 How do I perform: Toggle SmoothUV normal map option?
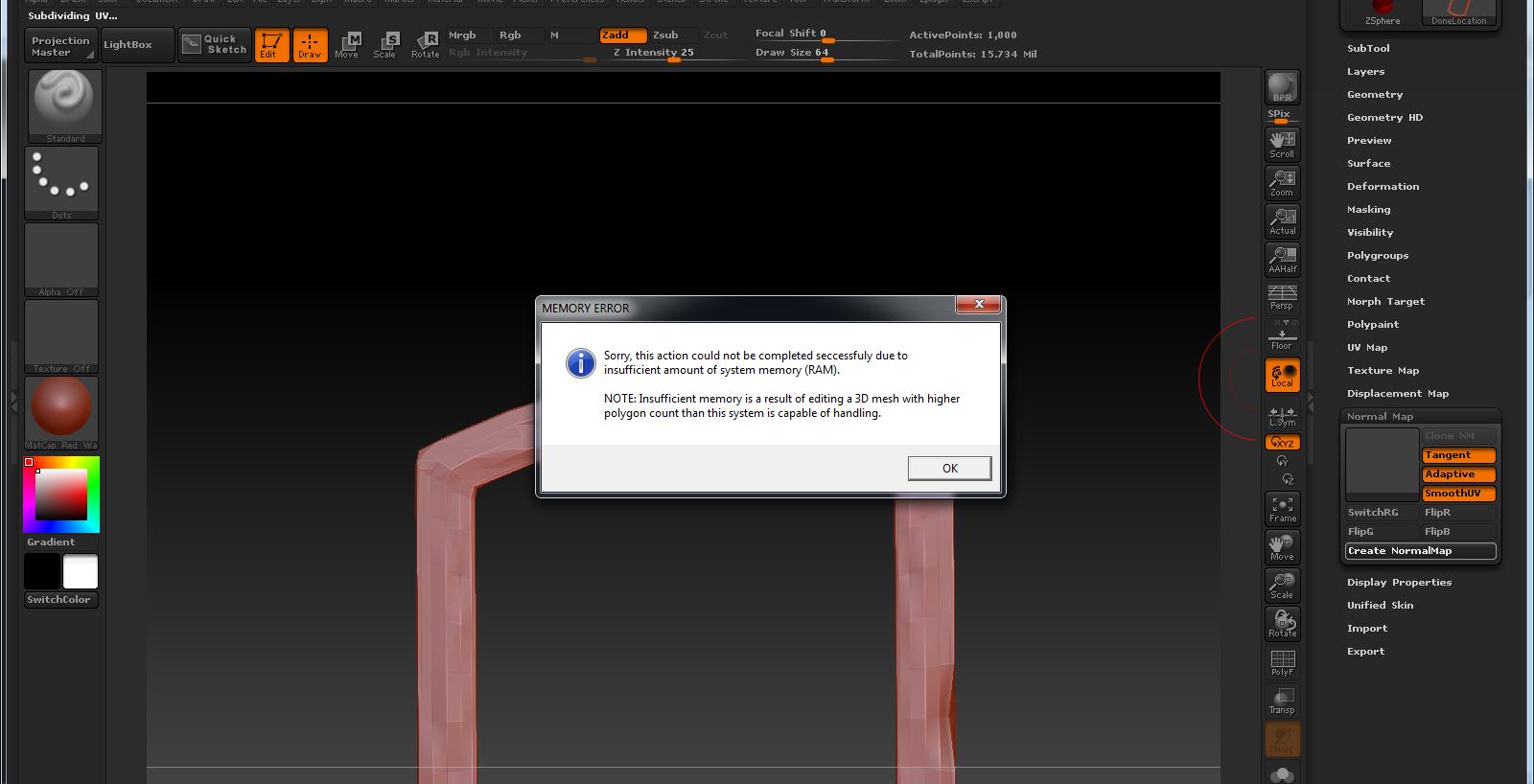pos(1458,494)
